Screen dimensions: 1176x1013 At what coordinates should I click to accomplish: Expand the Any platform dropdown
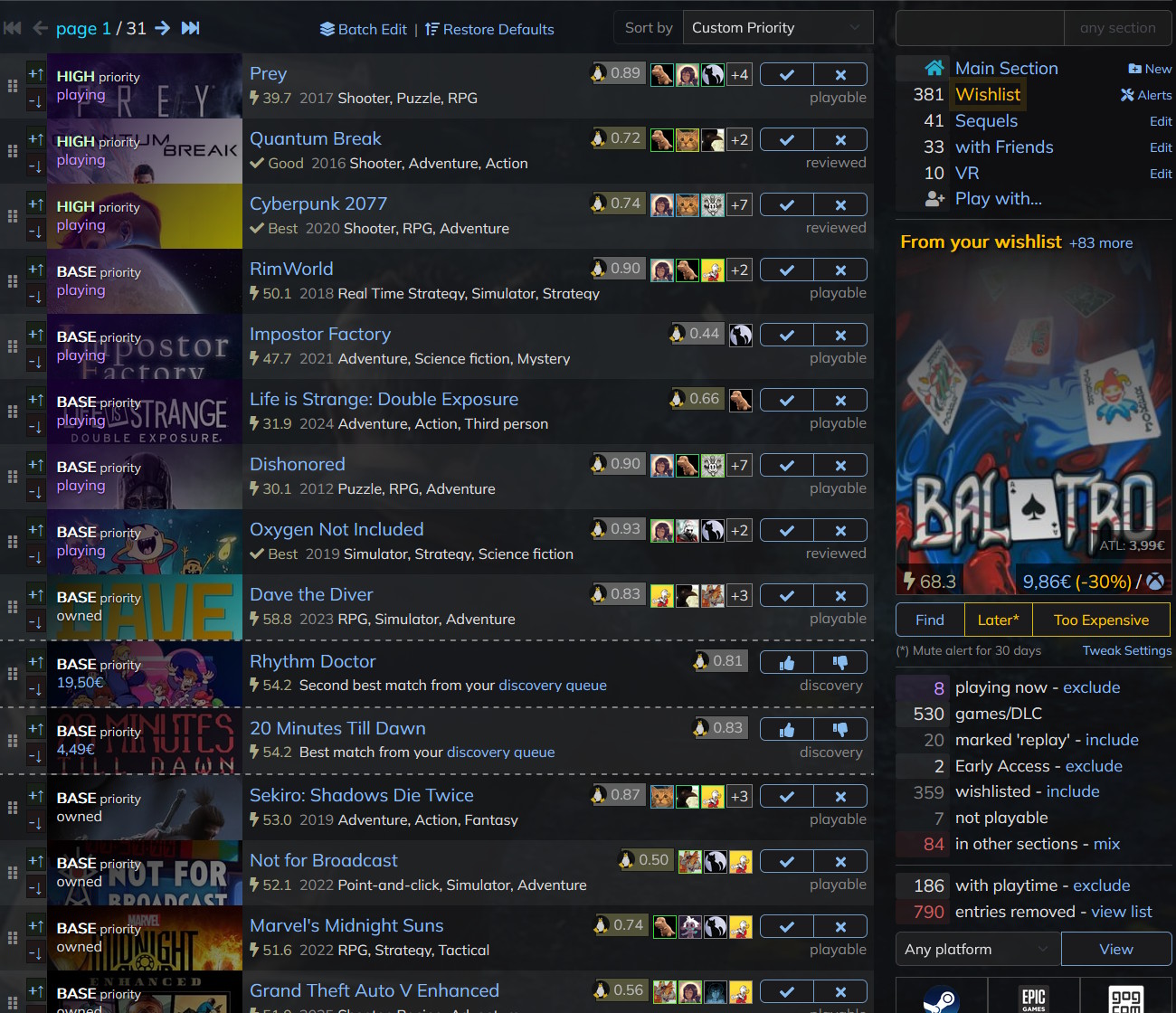pyautogui.click(x=977, y=949)
